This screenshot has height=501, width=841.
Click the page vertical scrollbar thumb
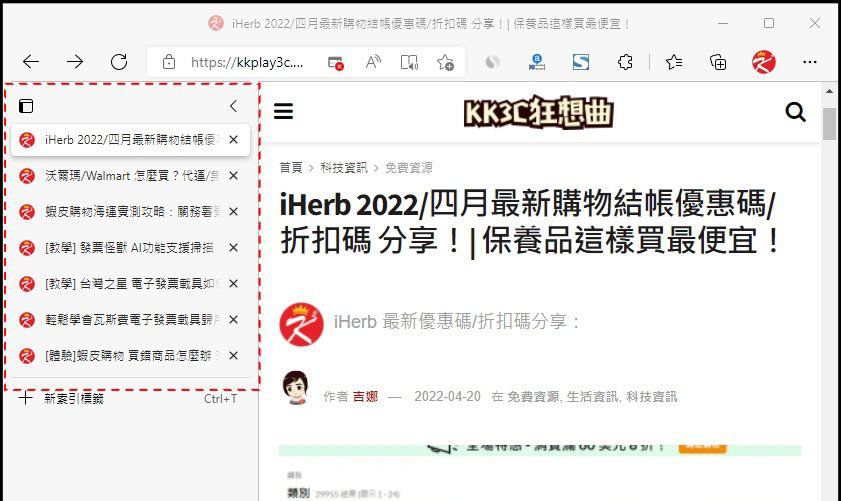pos(829,124)
